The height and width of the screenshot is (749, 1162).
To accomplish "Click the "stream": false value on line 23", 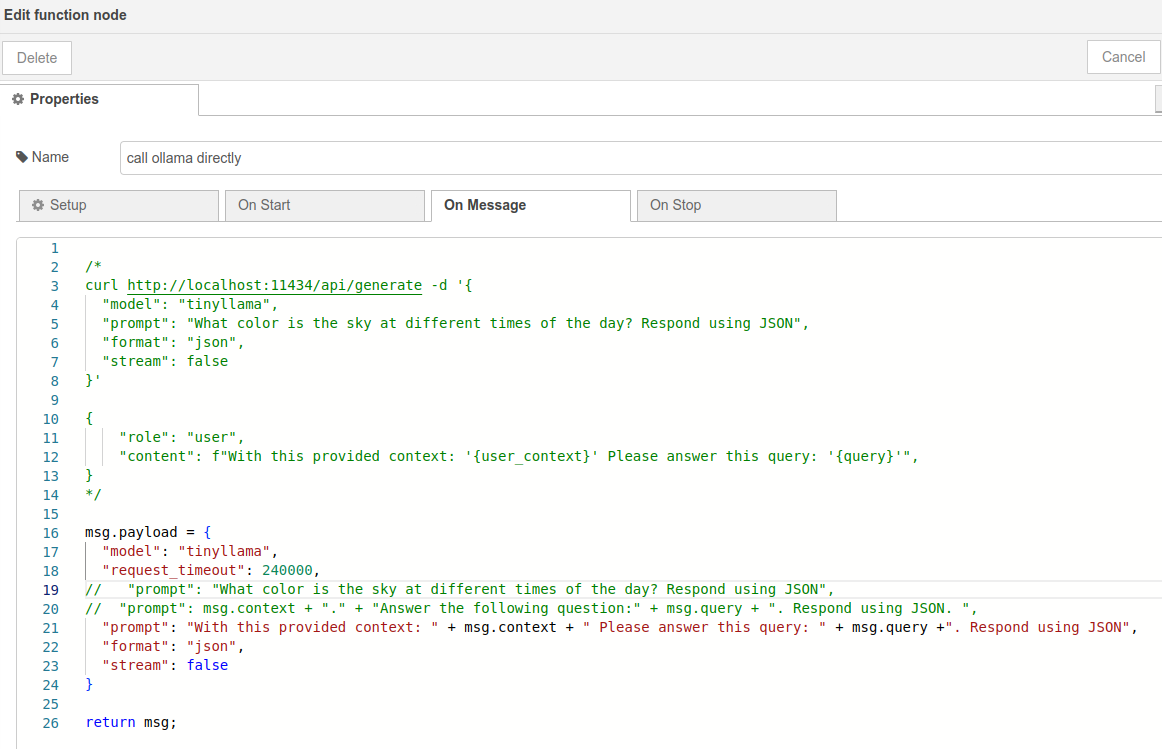I will coord(207,665).
